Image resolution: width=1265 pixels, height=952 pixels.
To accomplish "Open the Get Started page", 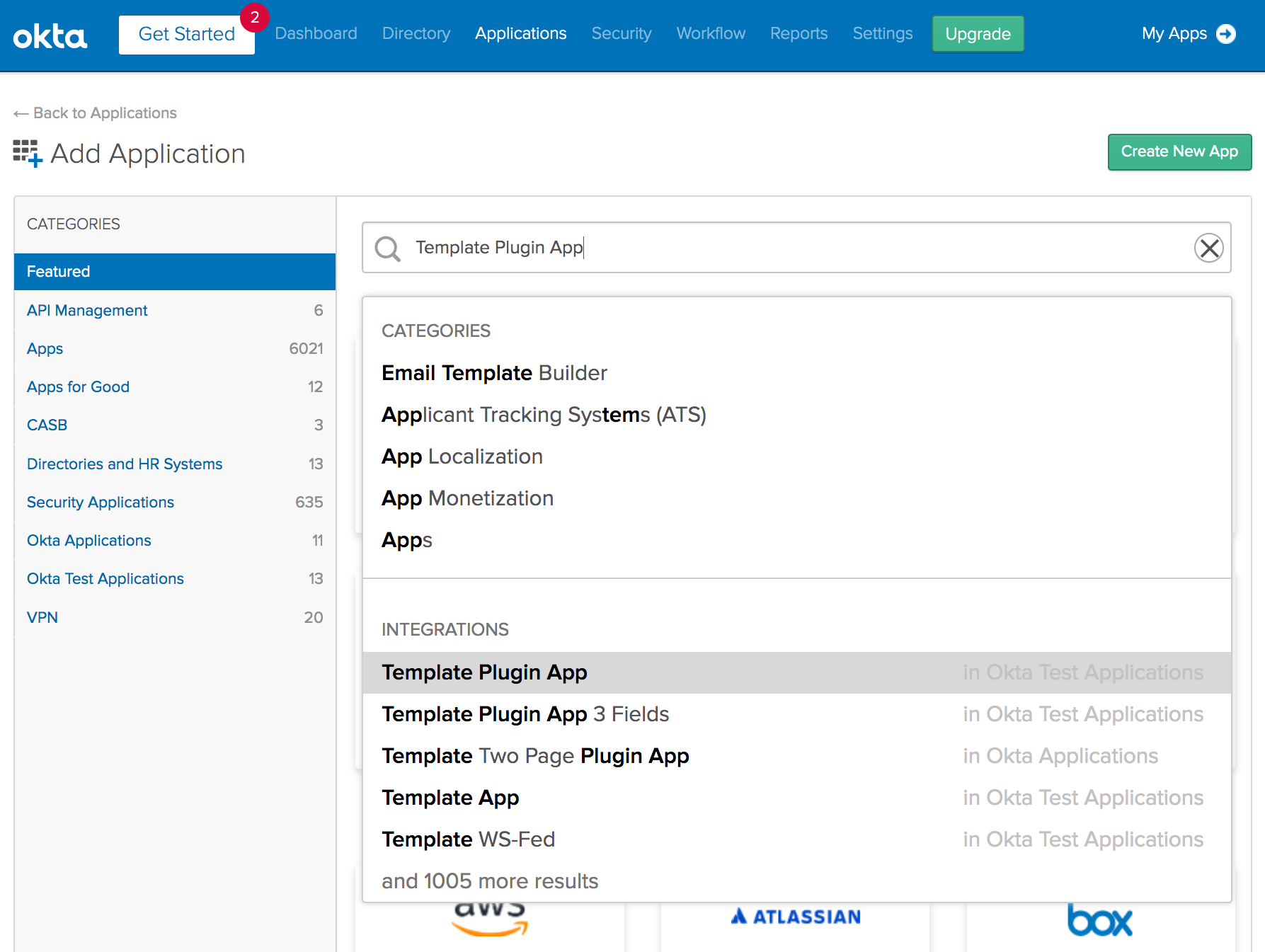I will pyautogui.click(x=187, y=34).
